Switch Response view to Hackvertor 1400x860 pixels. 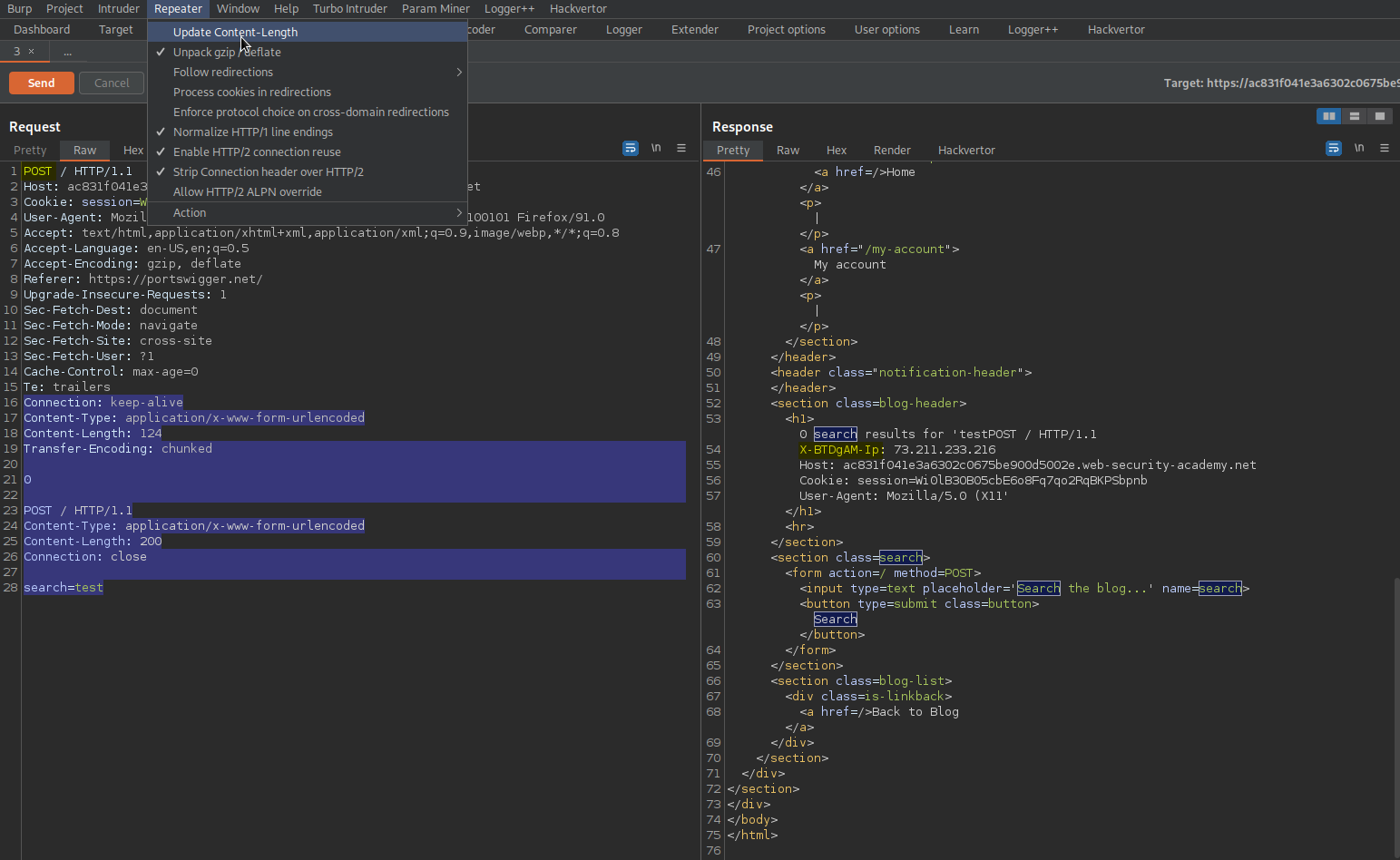966,150
